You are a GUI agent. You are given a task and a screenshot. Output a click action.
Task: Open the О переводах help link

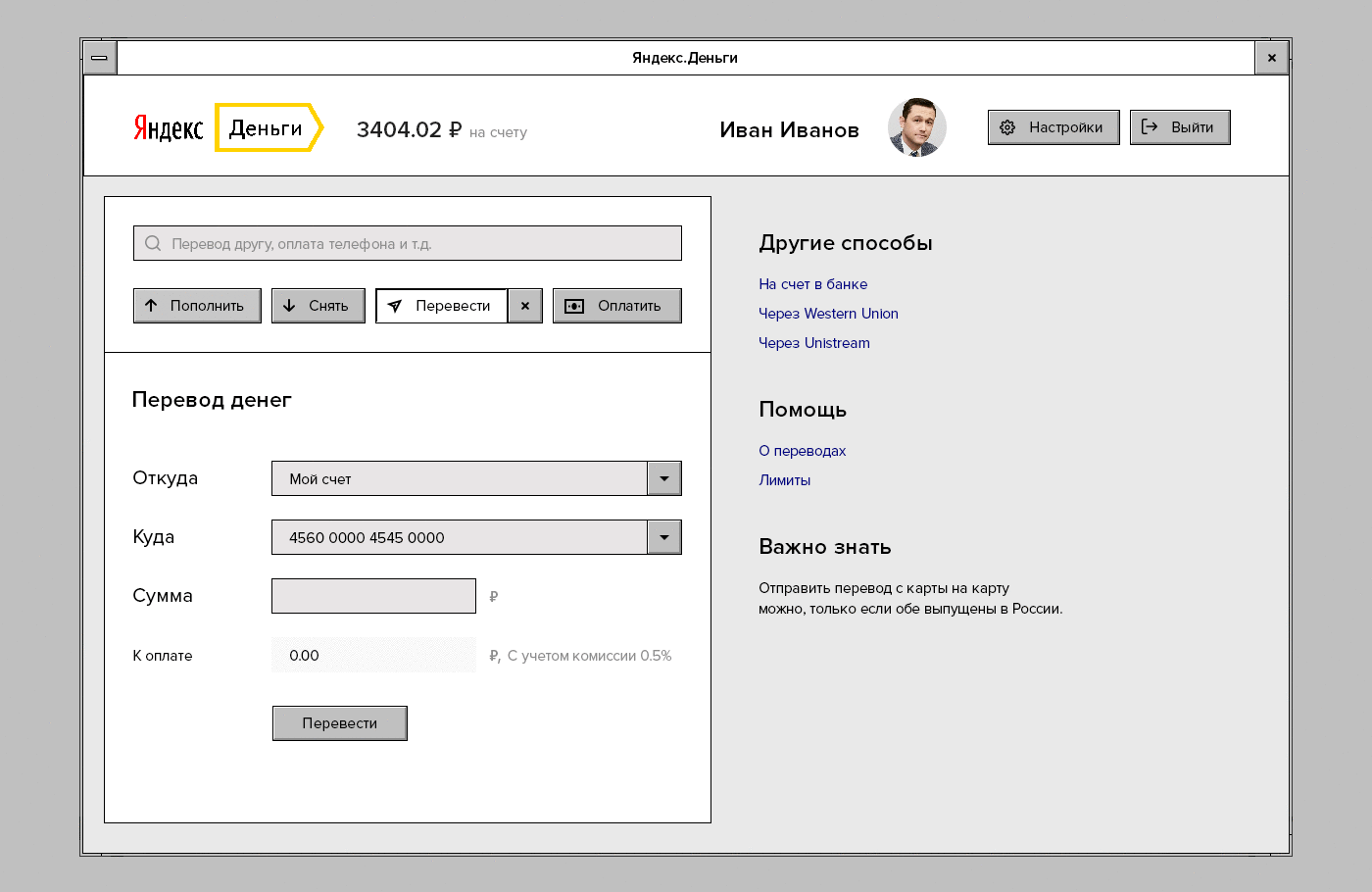[803, 451]
